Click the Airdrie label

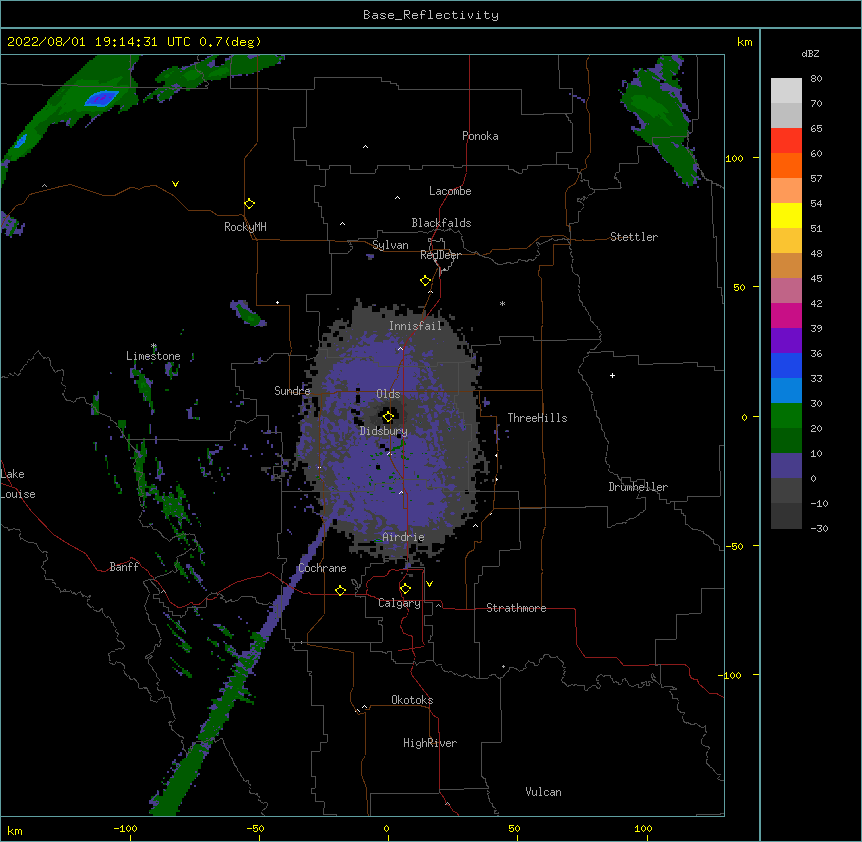click(x=403, y=537)
